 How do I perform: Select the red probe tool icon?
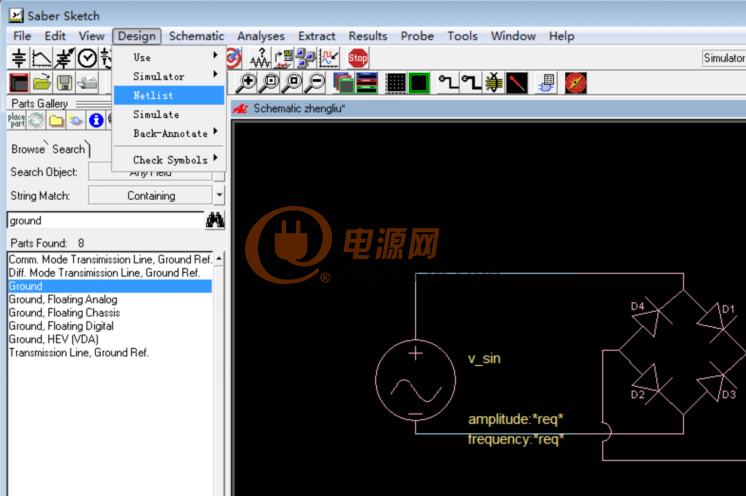point(517,83)
